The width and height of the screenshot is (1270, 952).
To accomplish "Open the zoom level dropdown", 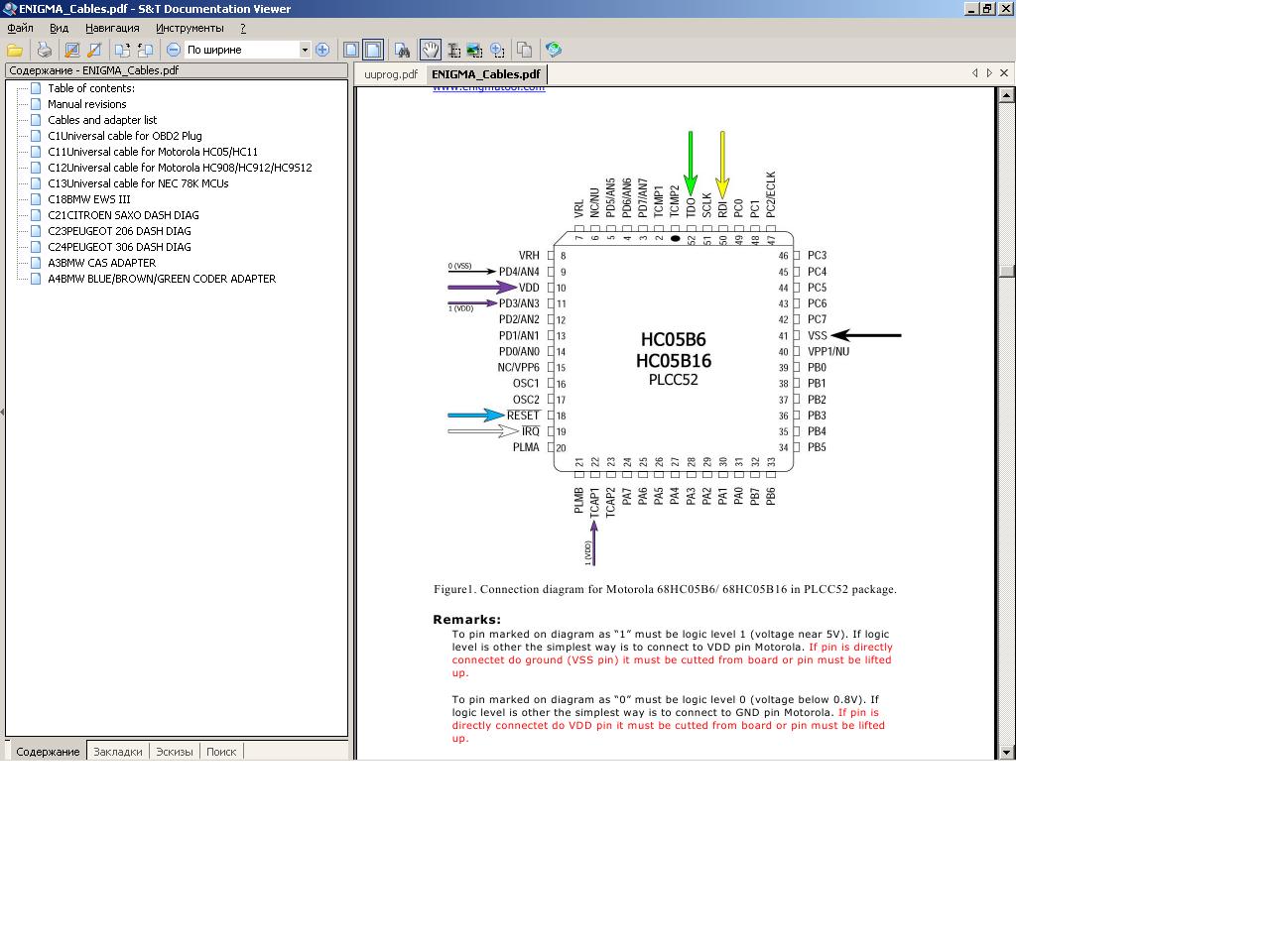I will [x=305, y=50].
